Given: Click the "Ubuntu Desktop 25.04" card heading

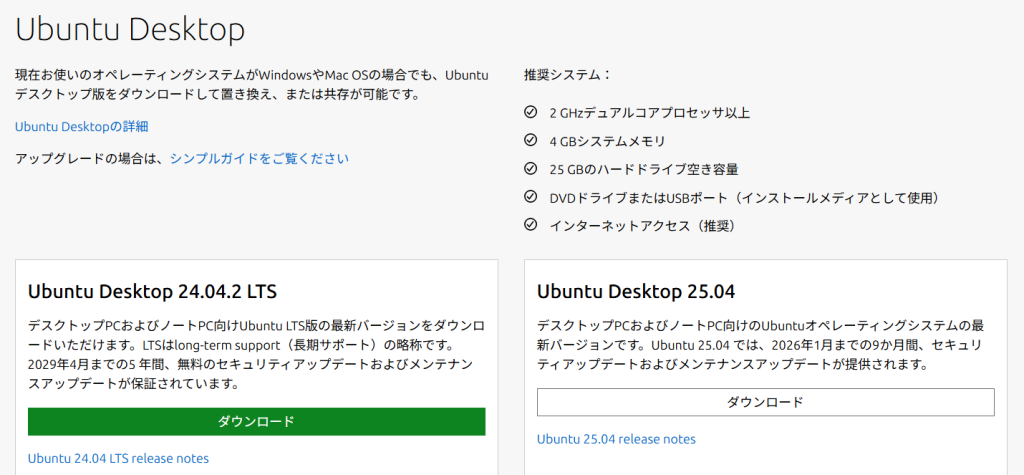Looking at the screenshot, I should (636, 292).
